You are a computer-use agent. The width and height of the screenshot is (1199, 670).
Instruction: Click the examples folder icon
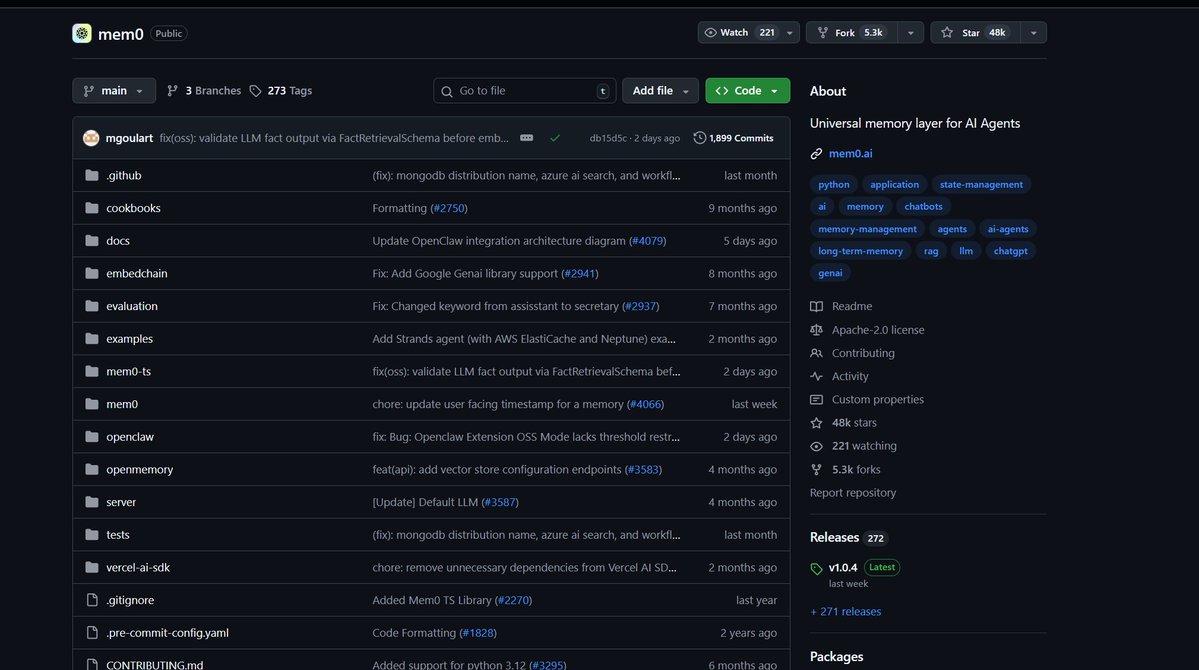click(x=92, y=338)
